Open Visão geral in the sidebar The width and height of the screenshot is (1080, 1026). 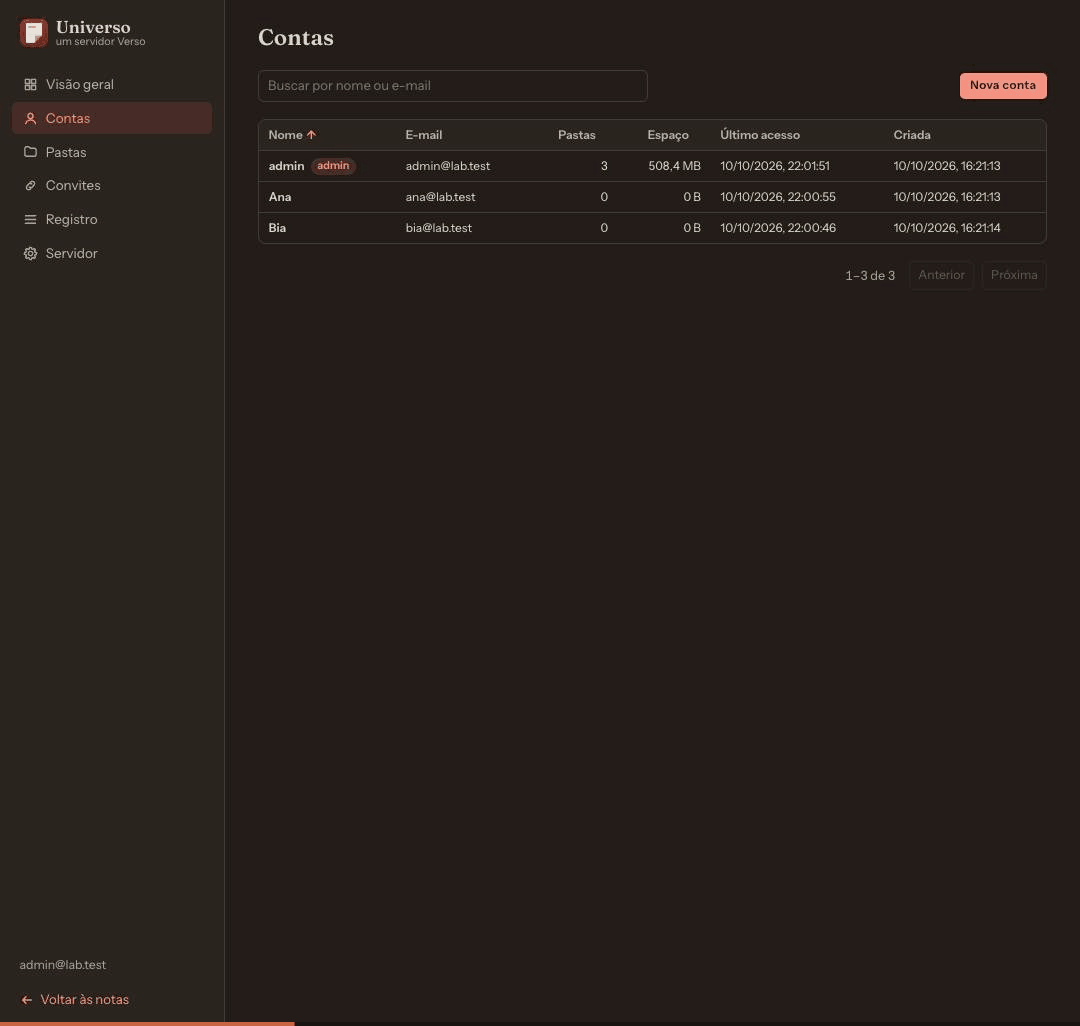(112, 85)
